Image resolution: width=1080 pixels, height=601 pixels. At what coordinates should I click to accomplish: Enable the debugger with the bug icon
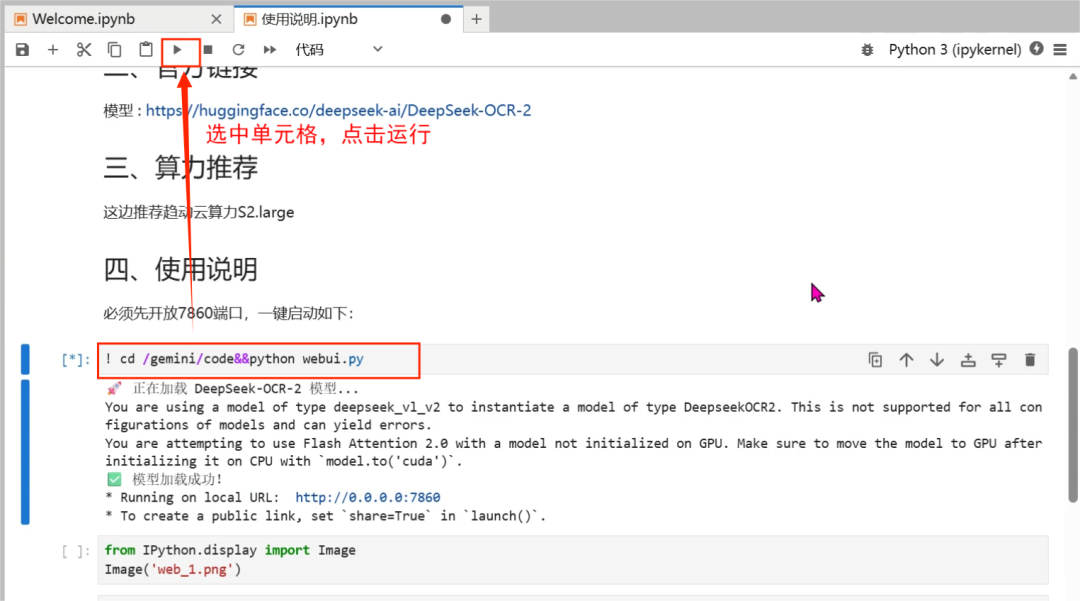[867, 50]
